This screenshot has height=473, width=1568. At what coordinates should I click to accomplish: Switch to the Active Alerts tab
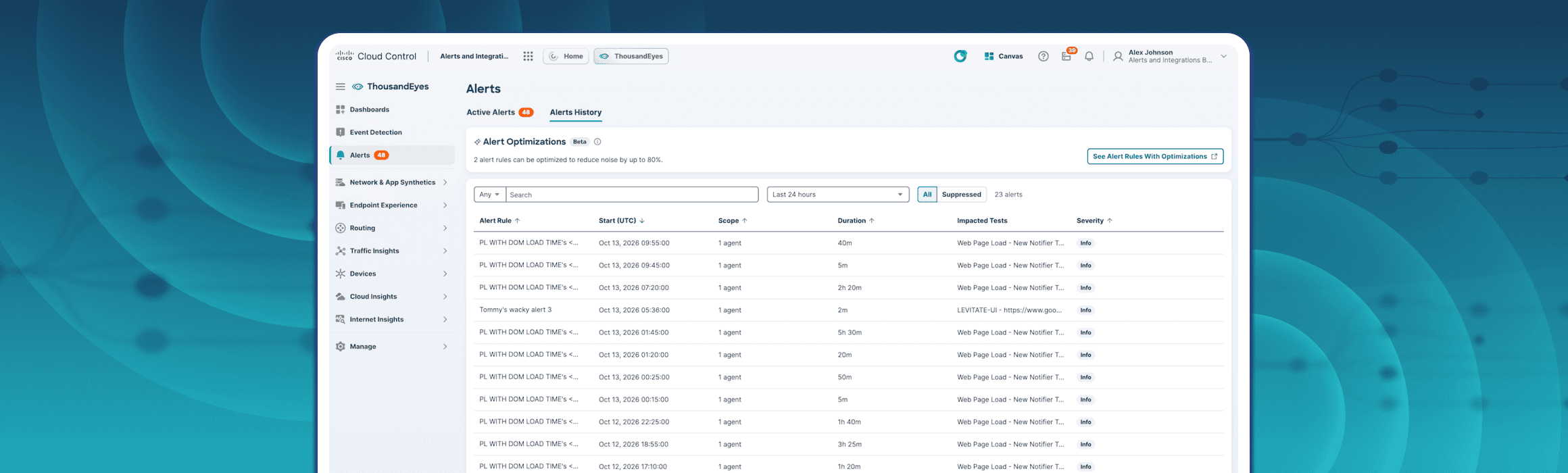[x=499, y=112]
